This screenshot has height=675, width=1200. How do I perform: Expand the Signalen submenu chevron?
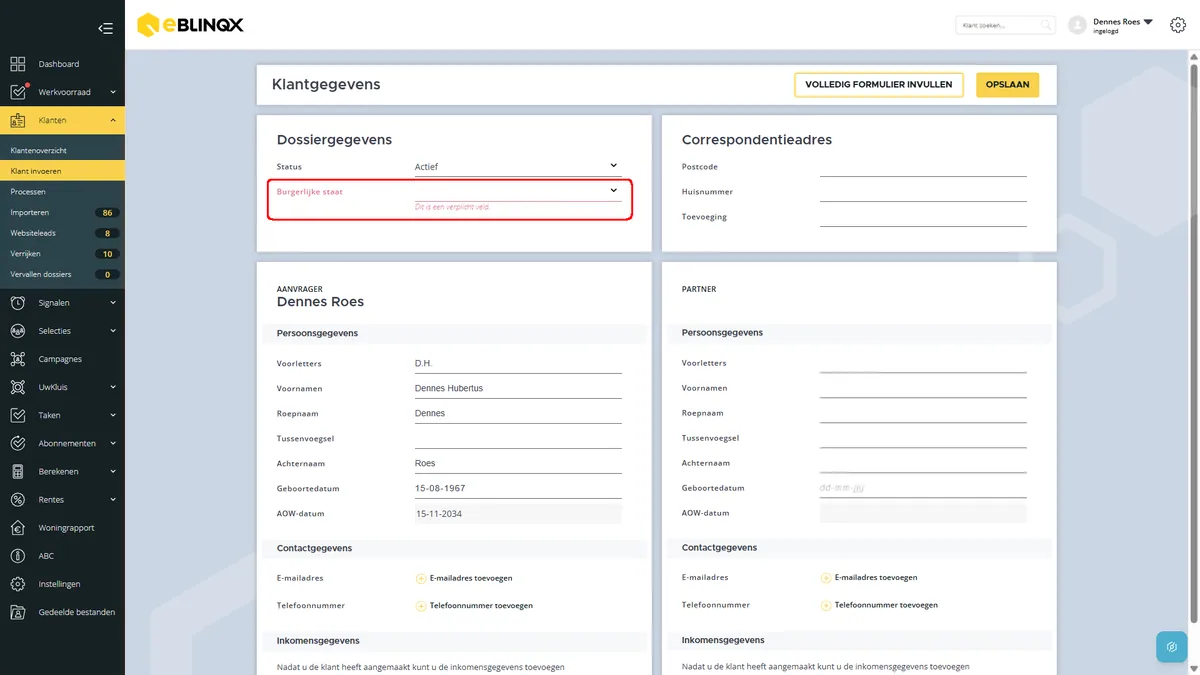[113, 303]
